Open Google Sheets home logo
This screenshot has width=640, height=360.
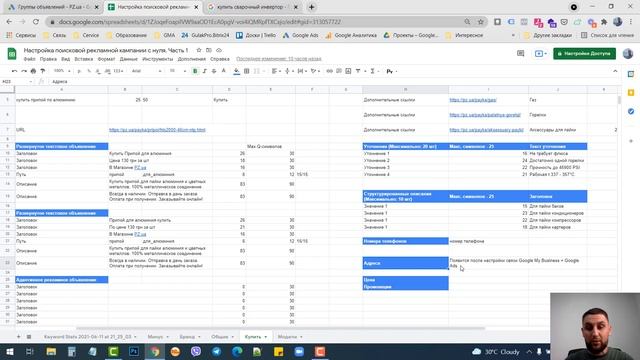[x=12, y=53]
